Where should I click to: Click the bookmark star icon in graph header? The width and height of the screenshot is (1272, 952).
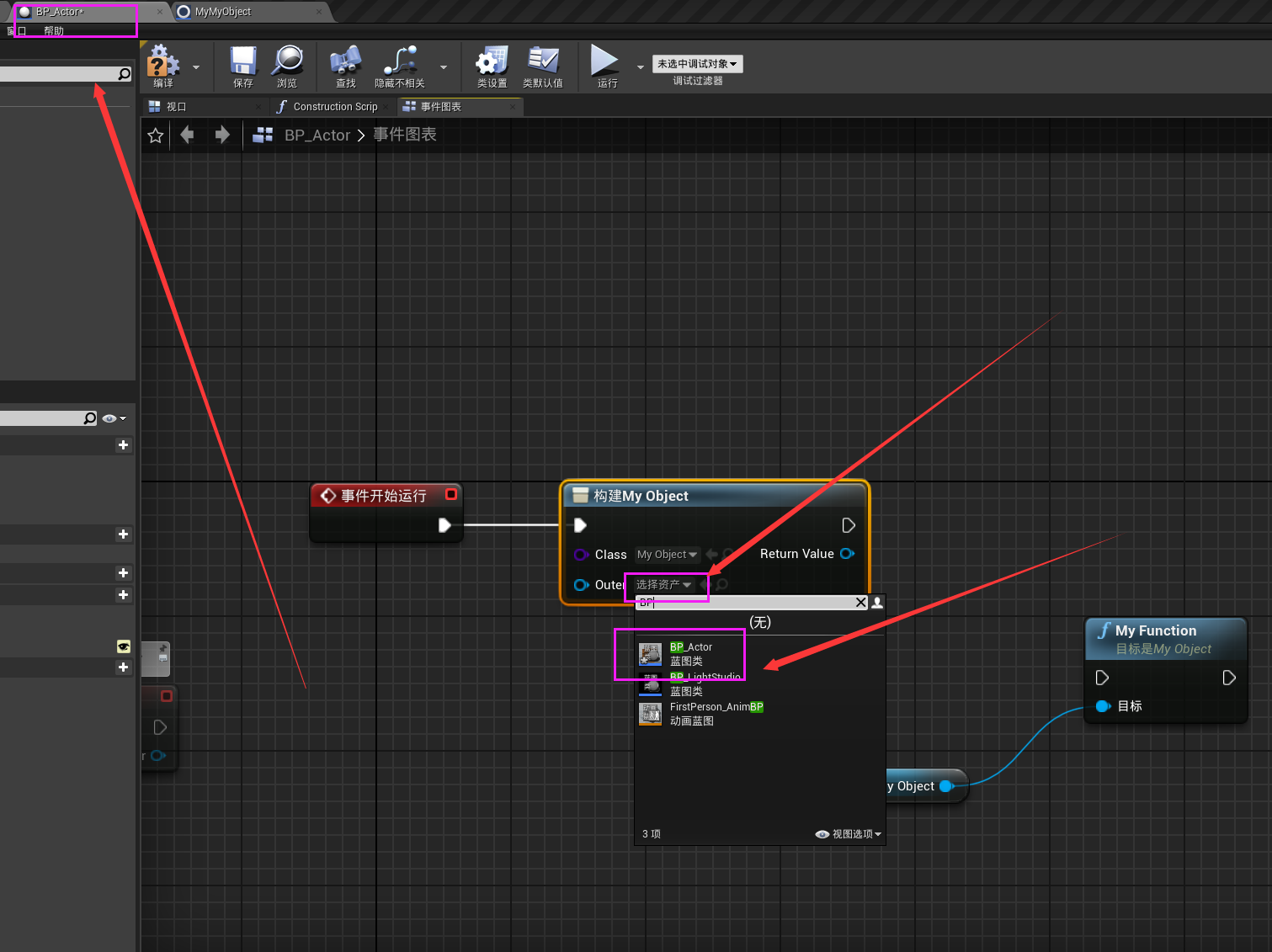(156, 136)
